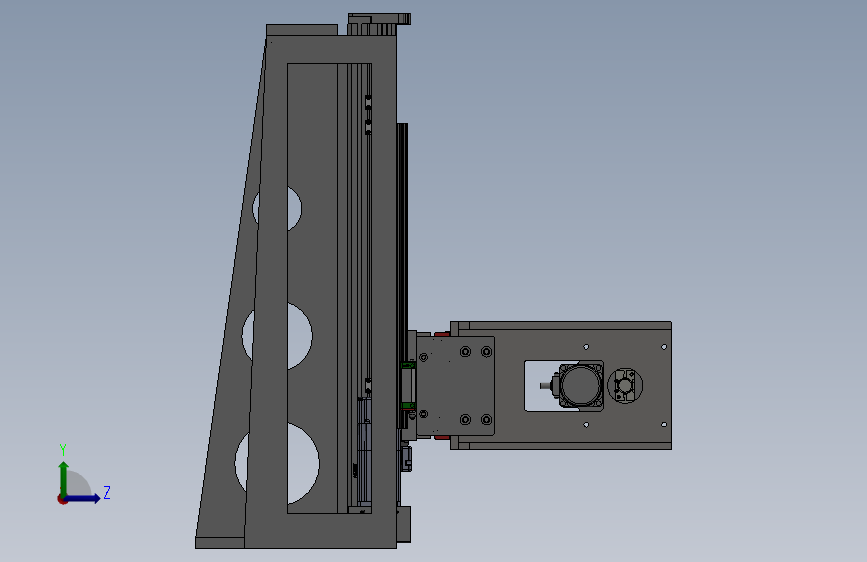Select the topmost circular hole in the frame
Image resolution: width=867 pixels, height=562 pixels.
click(x=294, y=209)
